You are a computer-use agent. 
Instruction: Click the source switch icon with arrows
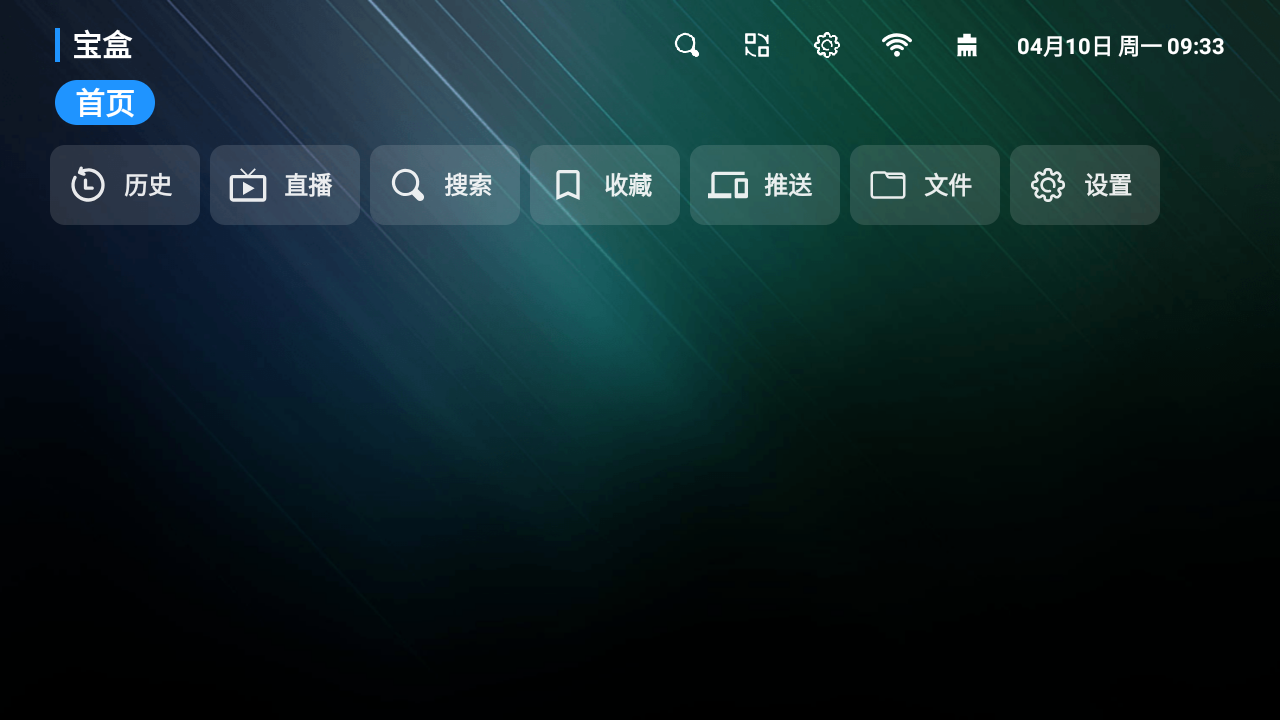point(757,45)
